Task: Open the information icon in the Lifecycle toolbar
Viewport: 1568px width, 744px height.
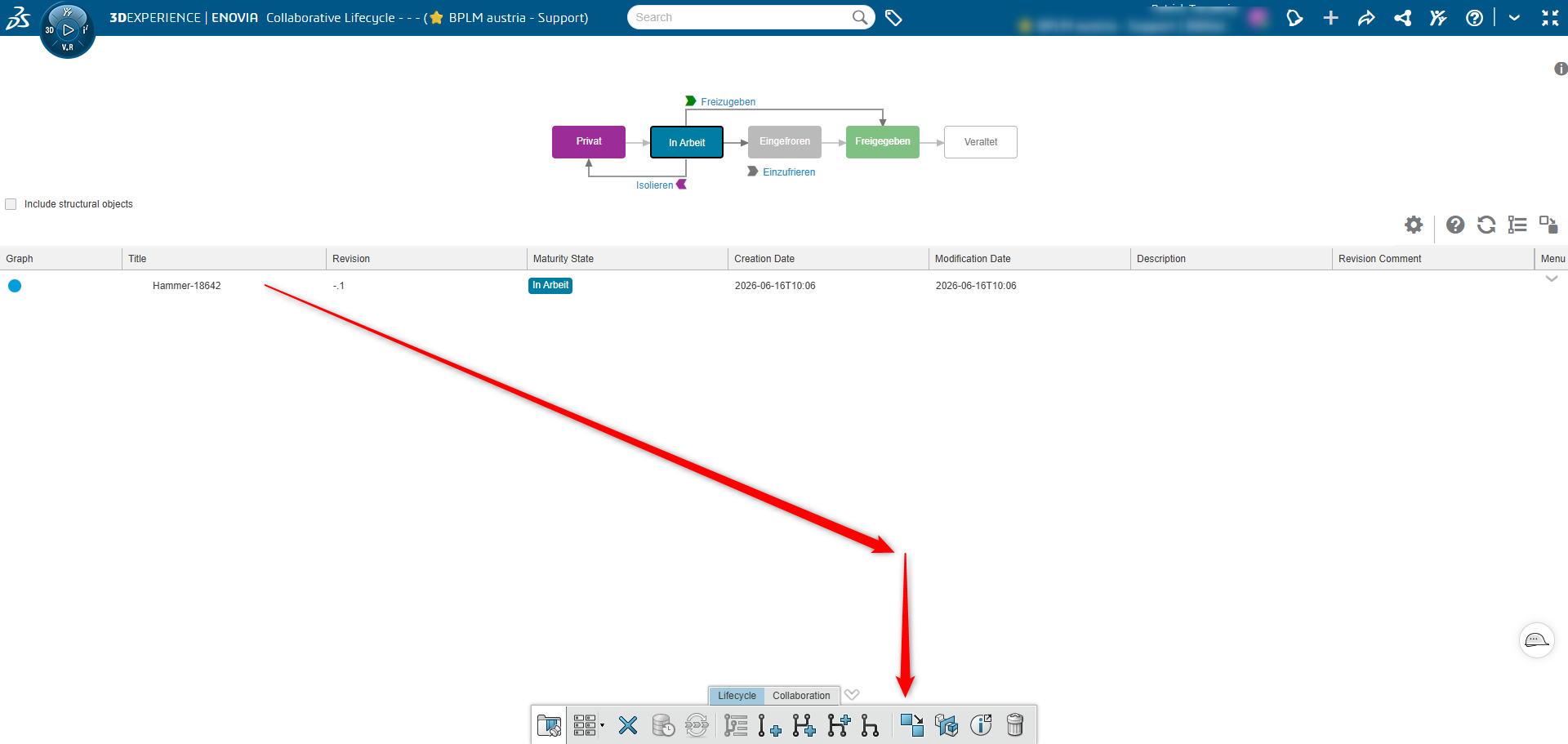Action: coord(981,725)
